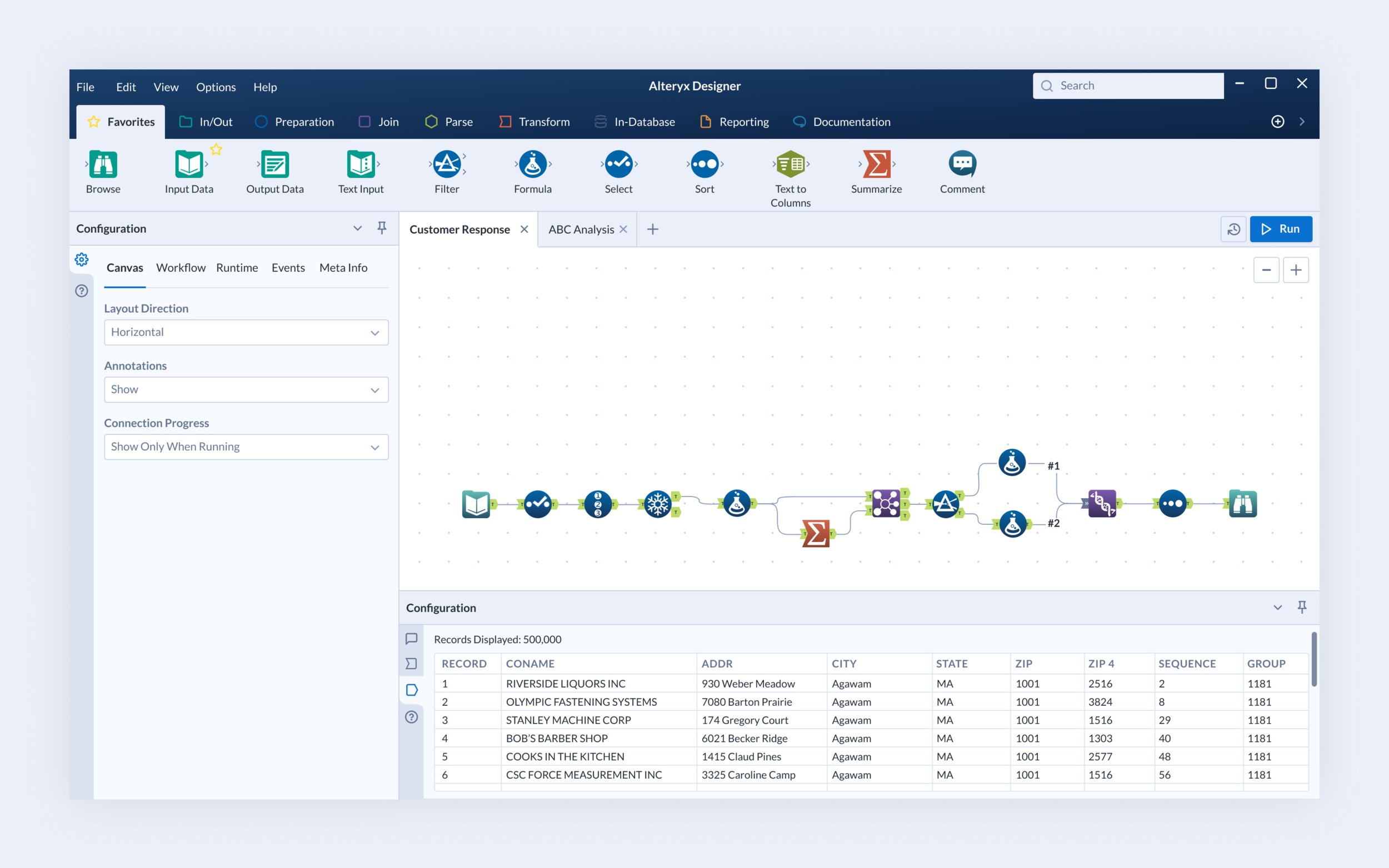Click the Formula node labeled #1

[1012, 463]
